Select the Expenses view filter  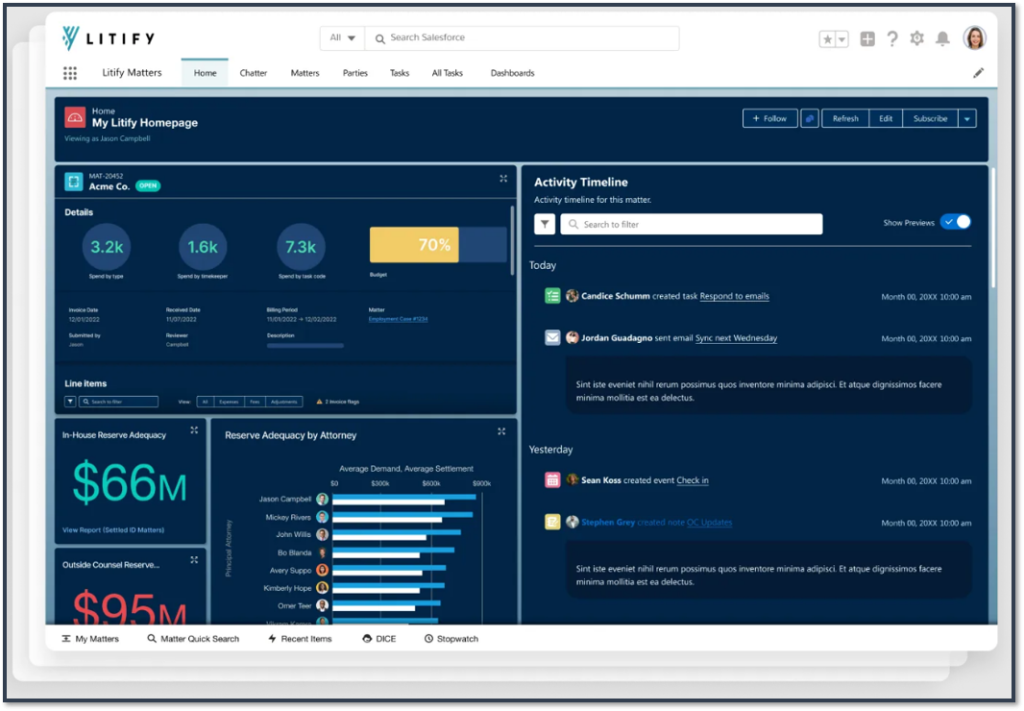(229, 402)
